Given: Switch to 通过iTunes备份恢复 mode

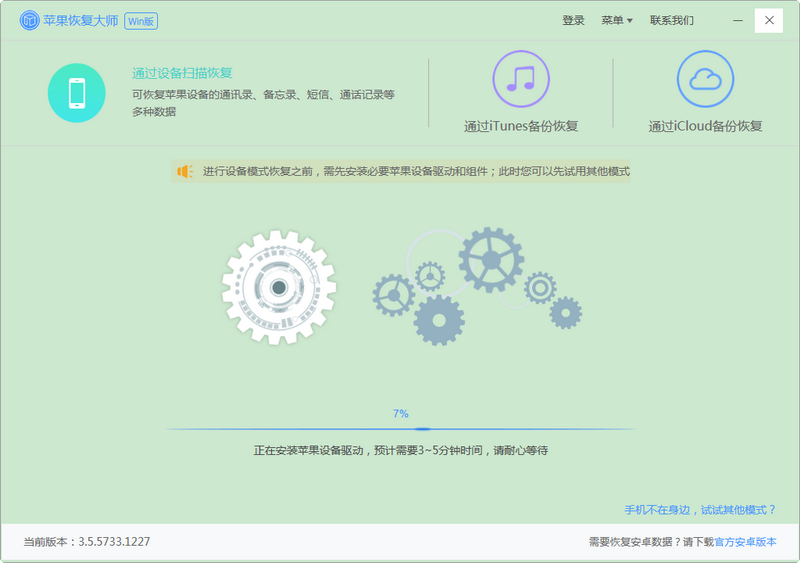Looking at the screenshot, I should [521, 126].
